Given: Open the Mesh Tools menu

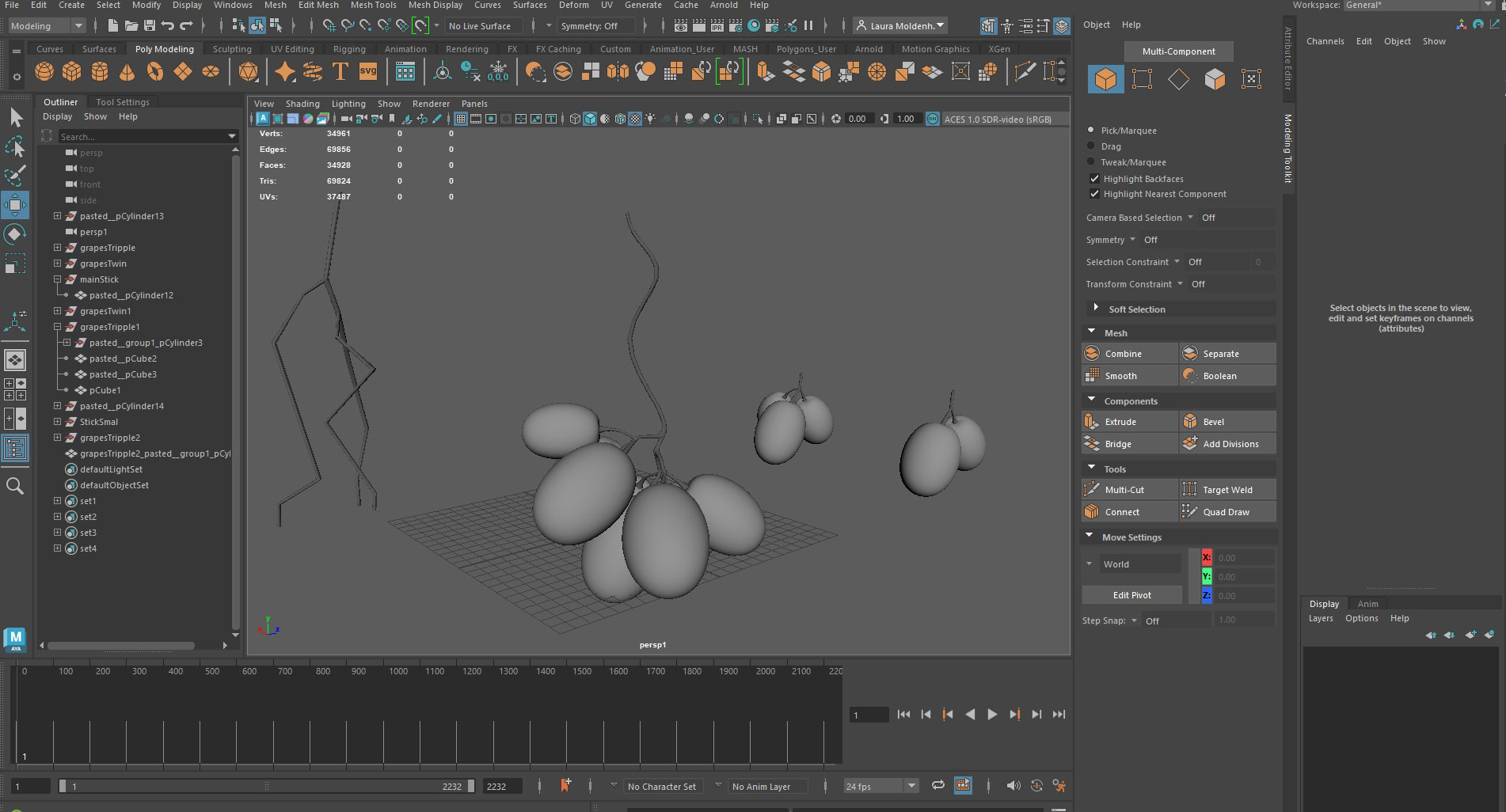Looking at the screenshot, I should click(373, 5).
